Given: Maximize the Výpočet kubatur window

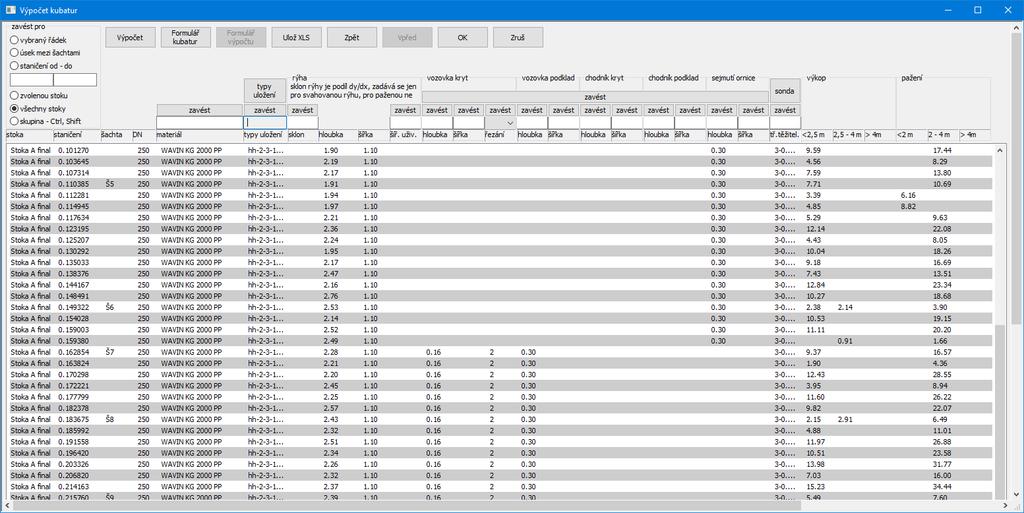Looking at the screenshot, I should [x=978, y=10].
